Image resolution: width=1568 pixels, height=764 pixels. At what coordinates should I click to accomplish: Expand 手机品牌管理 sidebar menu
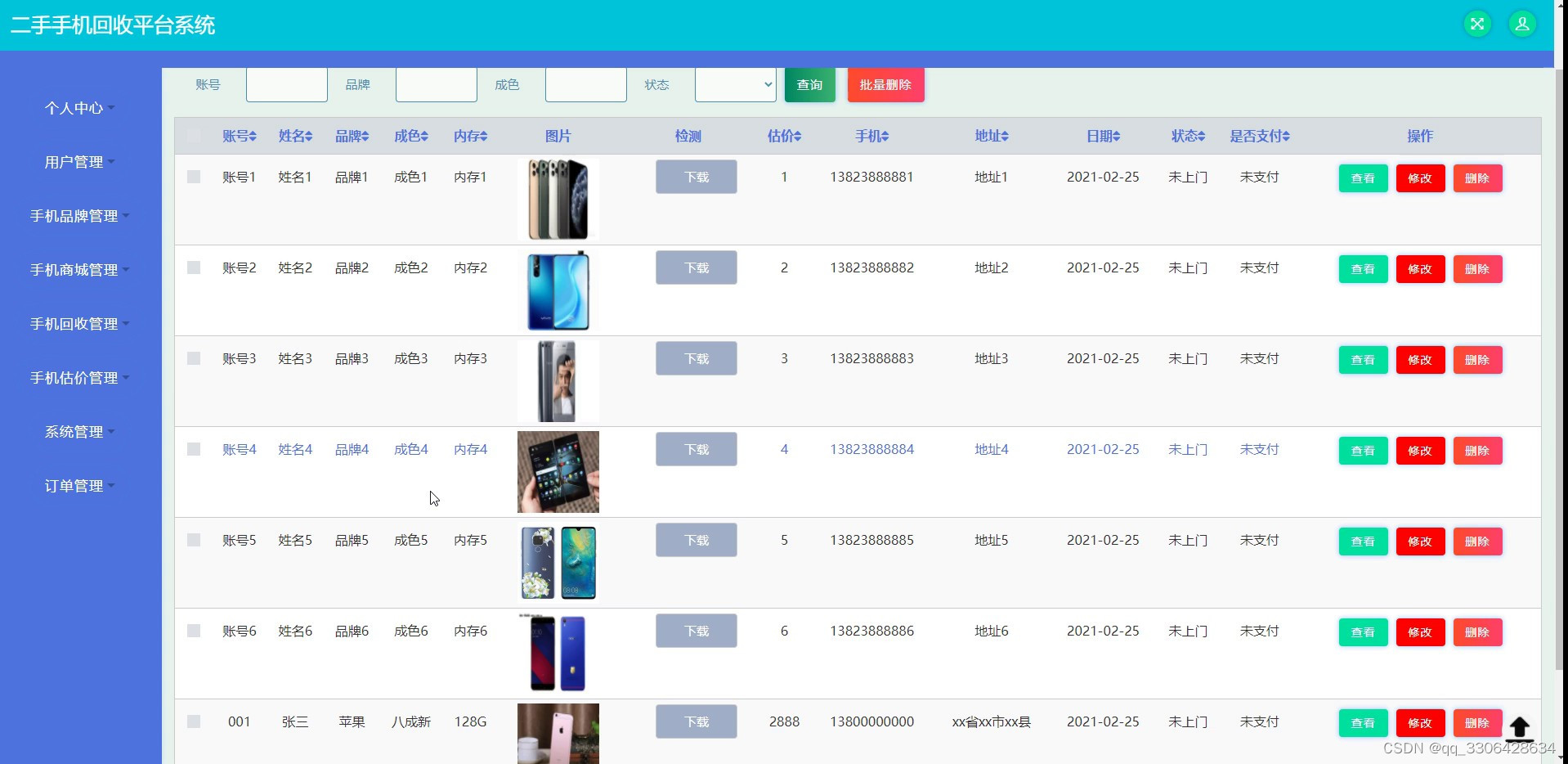(79, 216)
